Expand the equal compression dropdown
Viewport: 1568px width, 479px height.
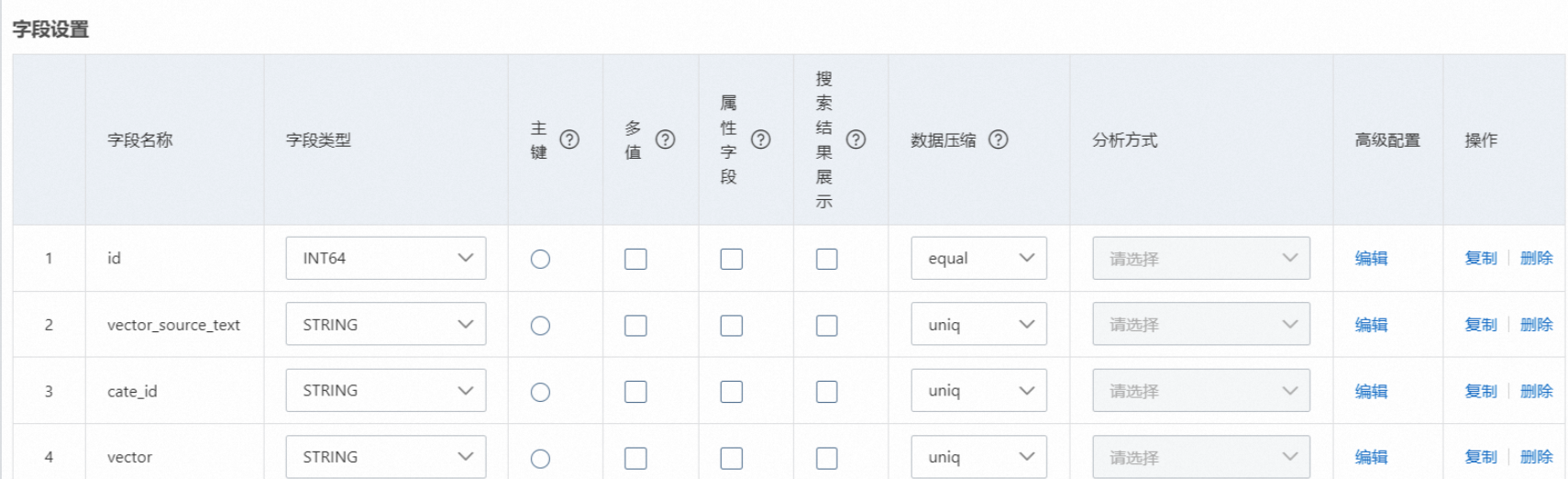pyautogui.click(x=978, y=259)
